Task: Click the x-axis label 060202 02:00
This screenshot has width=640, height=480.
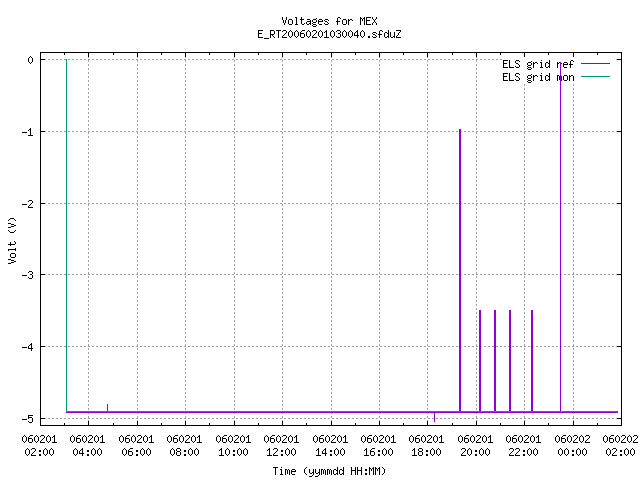Action: (620, 446)
